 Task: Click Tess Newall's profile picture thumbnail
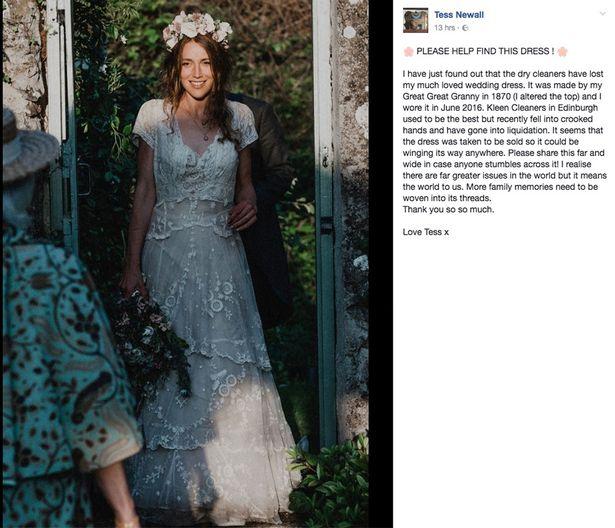point(415,20)
